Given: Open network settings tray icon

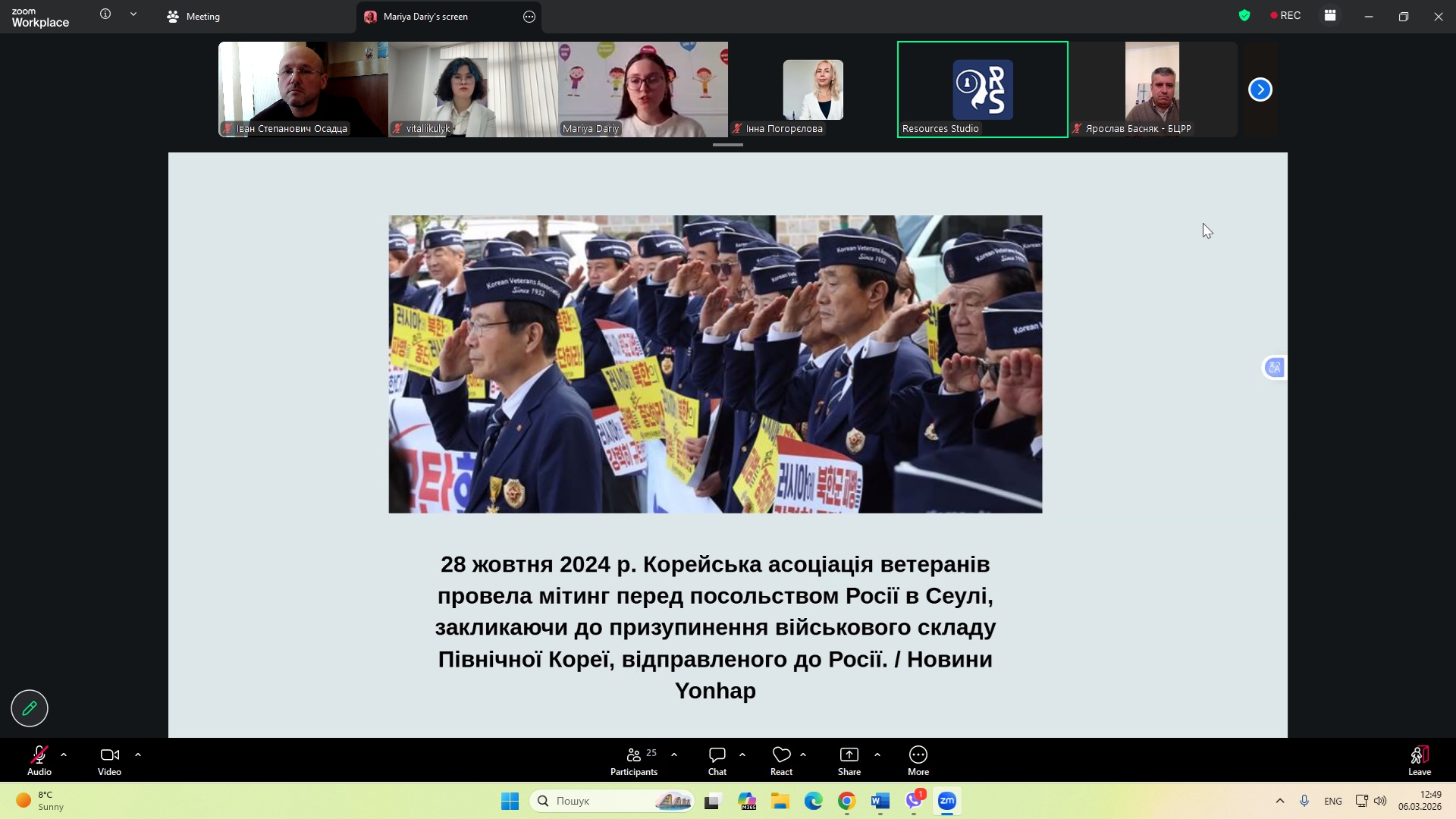Looking at the screenshot, I should tap(1362, 801).
